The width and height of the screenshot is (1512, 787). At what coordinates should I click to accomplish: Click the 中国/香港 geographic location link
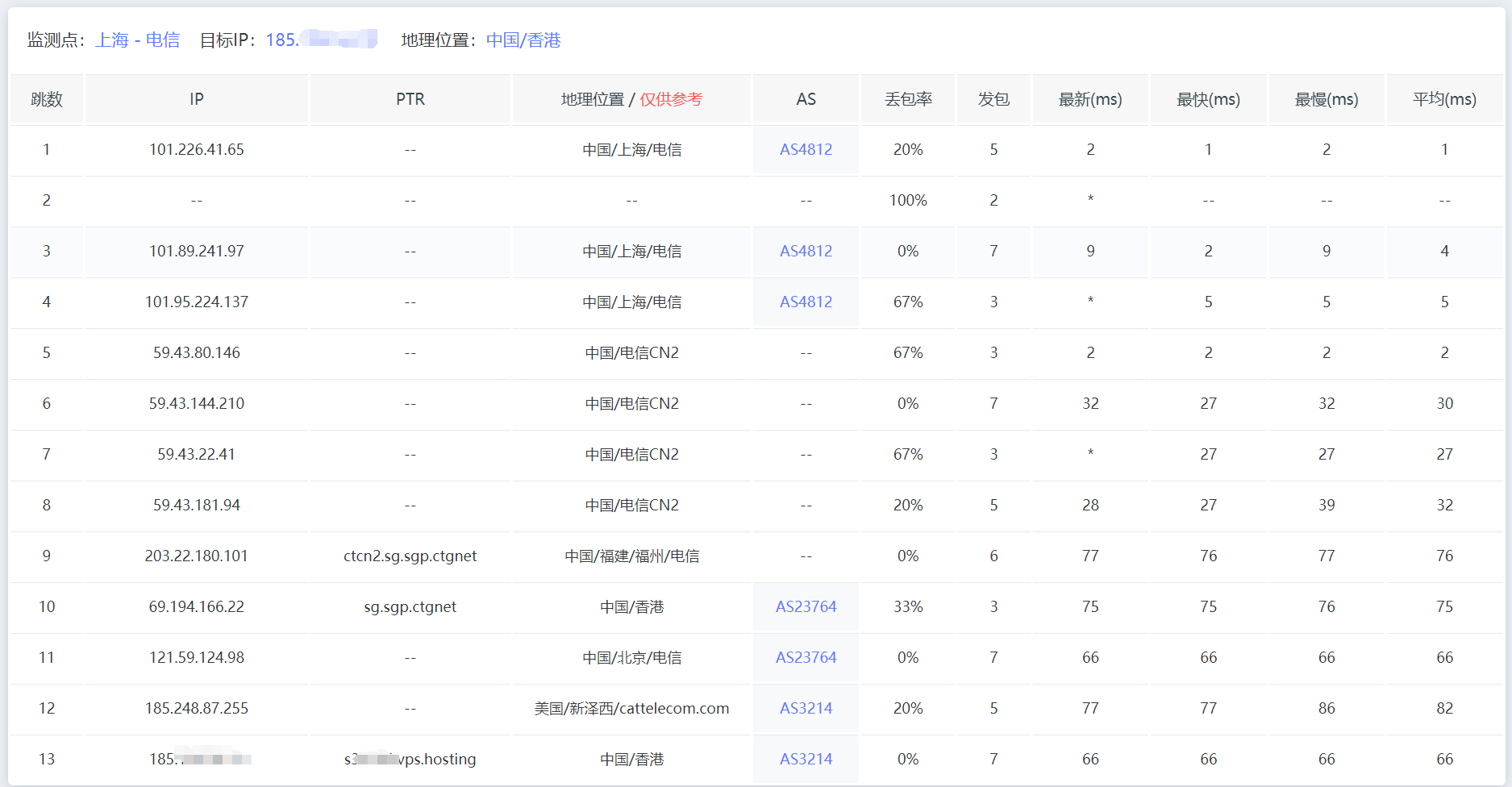coord(523,40)
